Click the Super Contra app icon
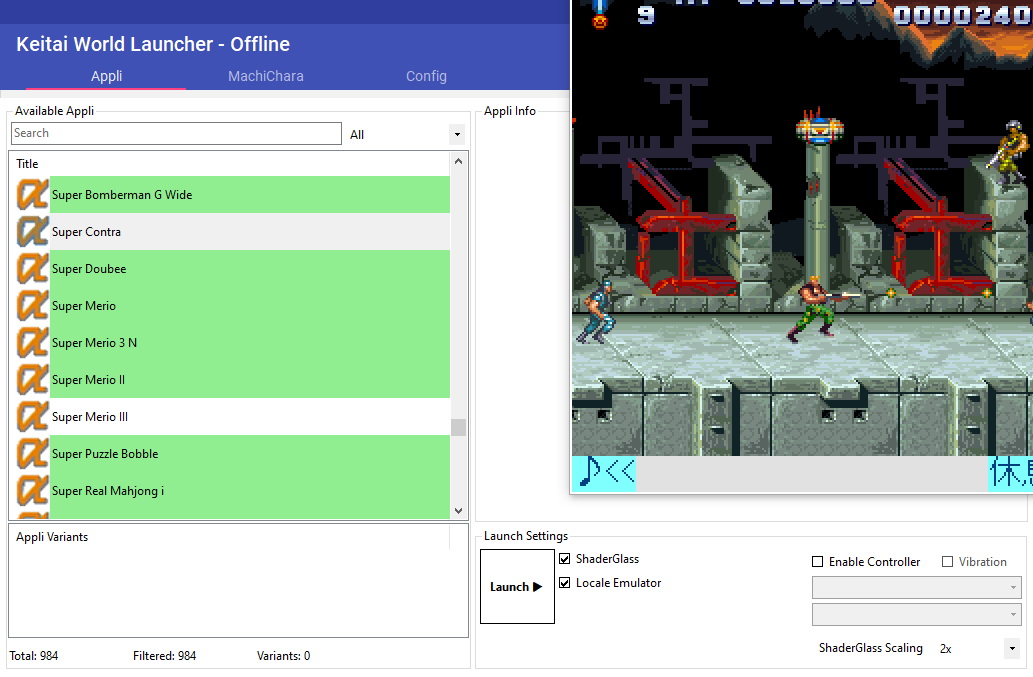The width and height of the screenshot is (1033, 677). [32, 232]
